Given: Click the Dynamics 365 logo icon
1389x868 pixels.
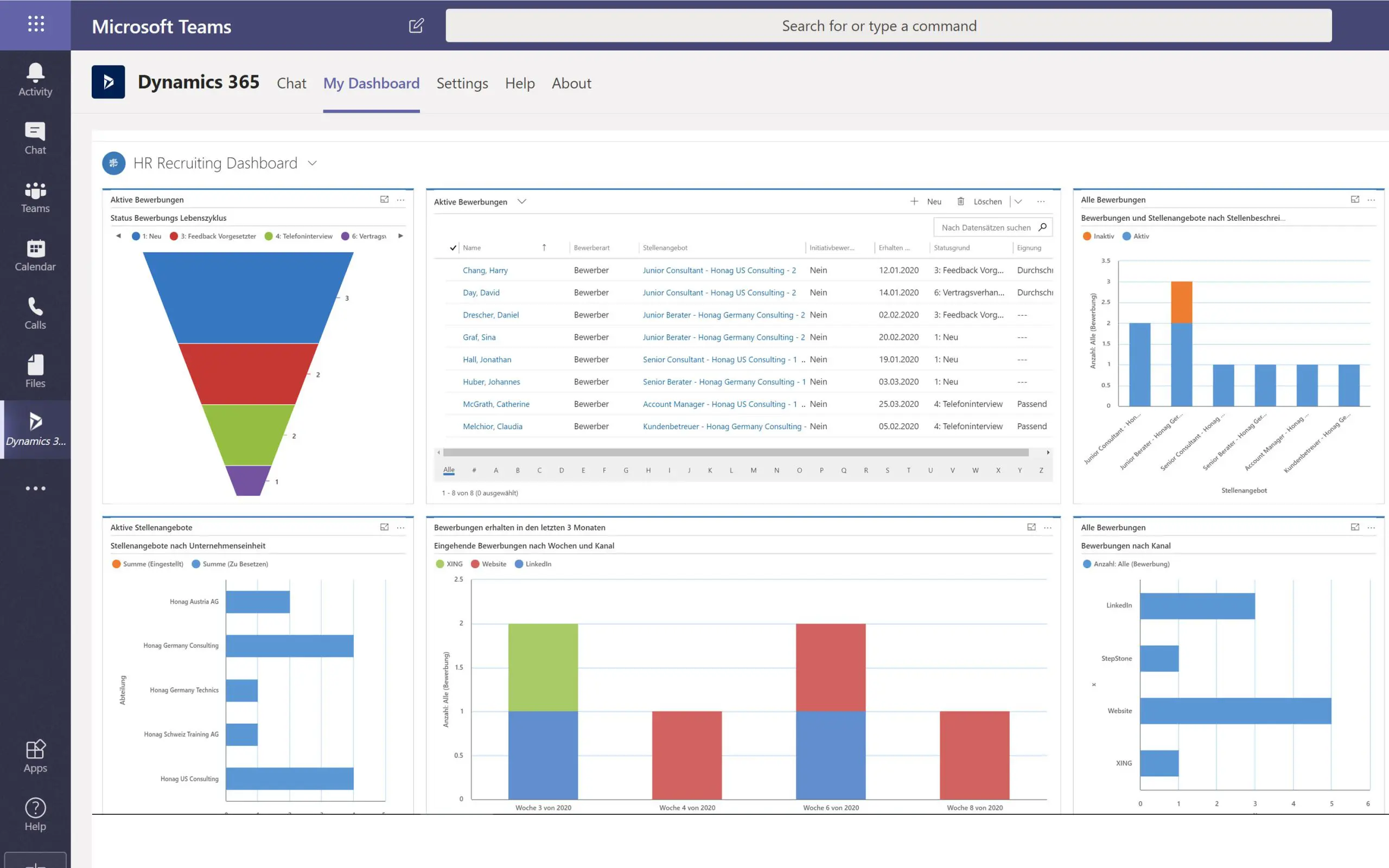Looking at the screenshot, I should point(108,82).
